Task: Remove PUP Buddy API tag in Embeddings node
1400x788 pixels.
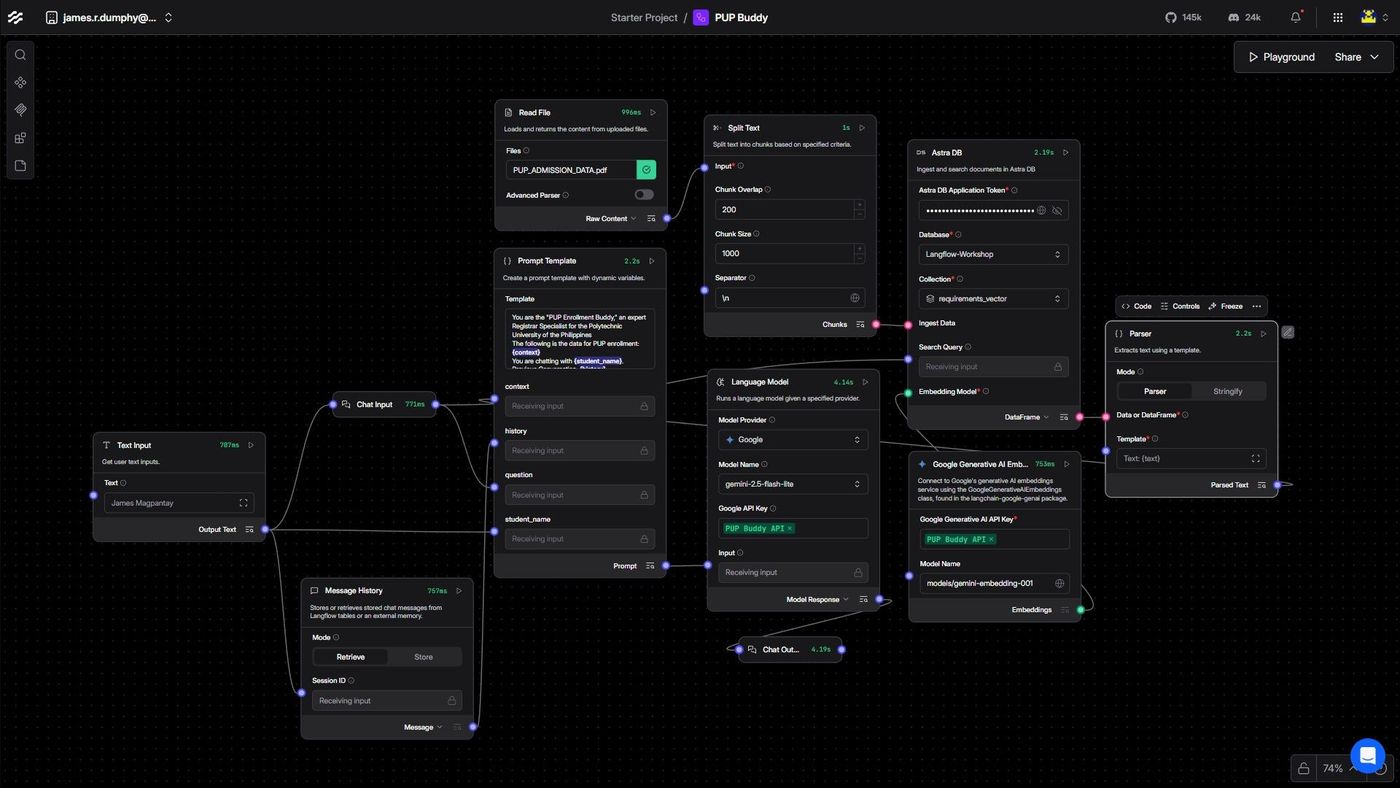Action: 991,539
